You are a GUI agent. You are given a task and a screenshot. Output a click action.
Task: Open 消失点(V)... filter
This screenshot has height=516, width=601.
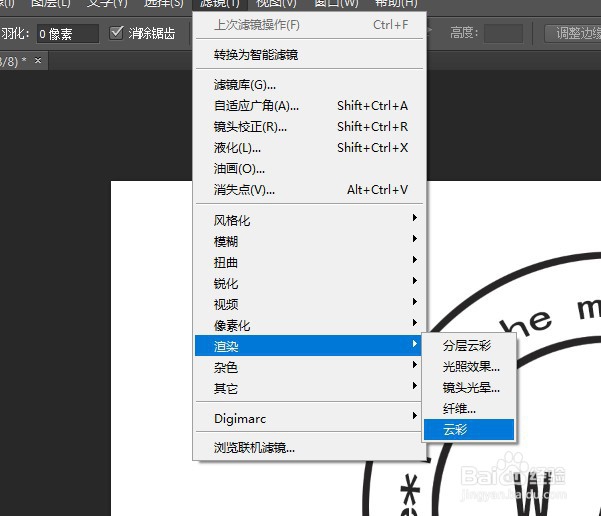(309, 190)
